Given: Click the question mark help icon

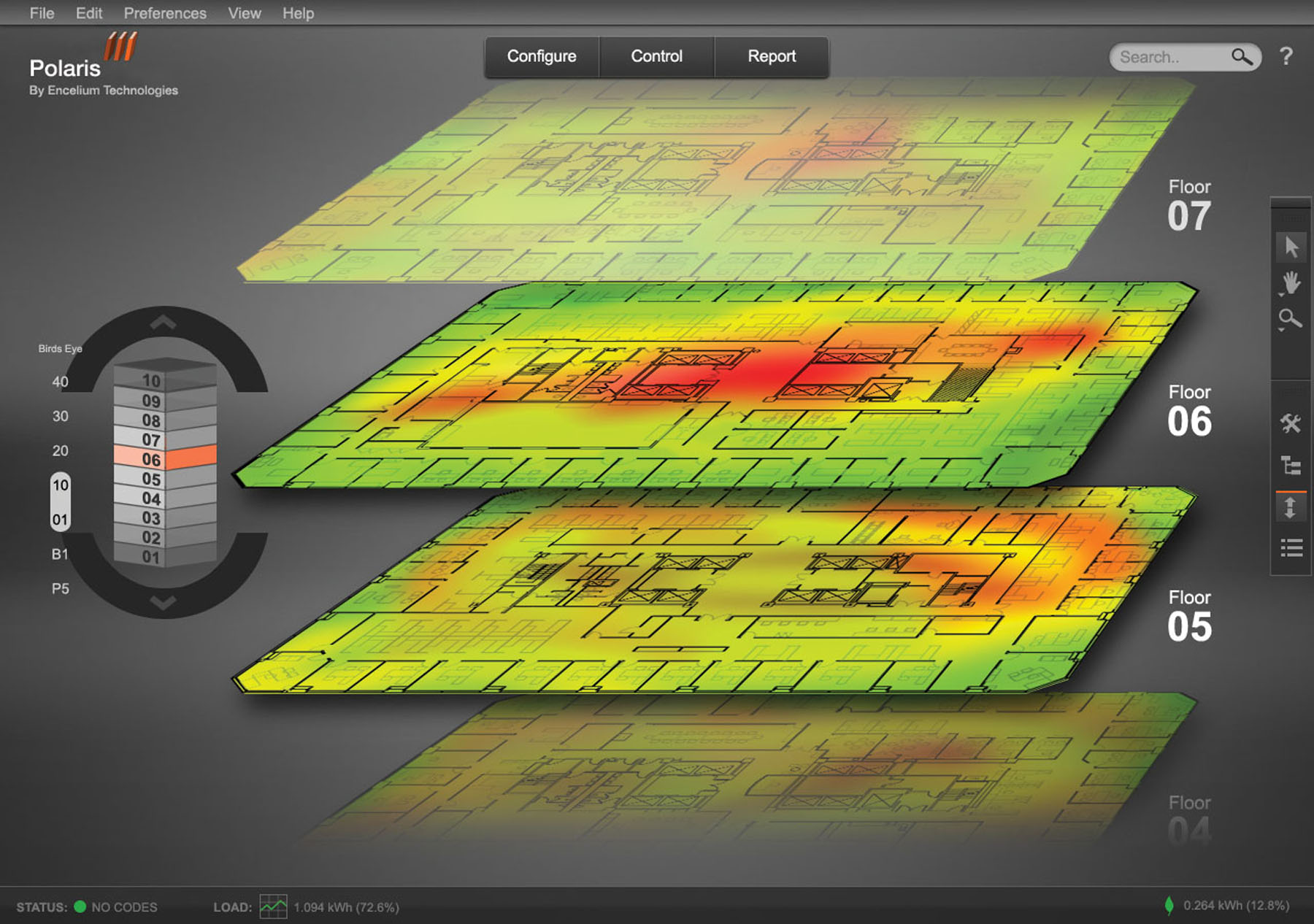Looking at the screenshot, I should 1286,56.
